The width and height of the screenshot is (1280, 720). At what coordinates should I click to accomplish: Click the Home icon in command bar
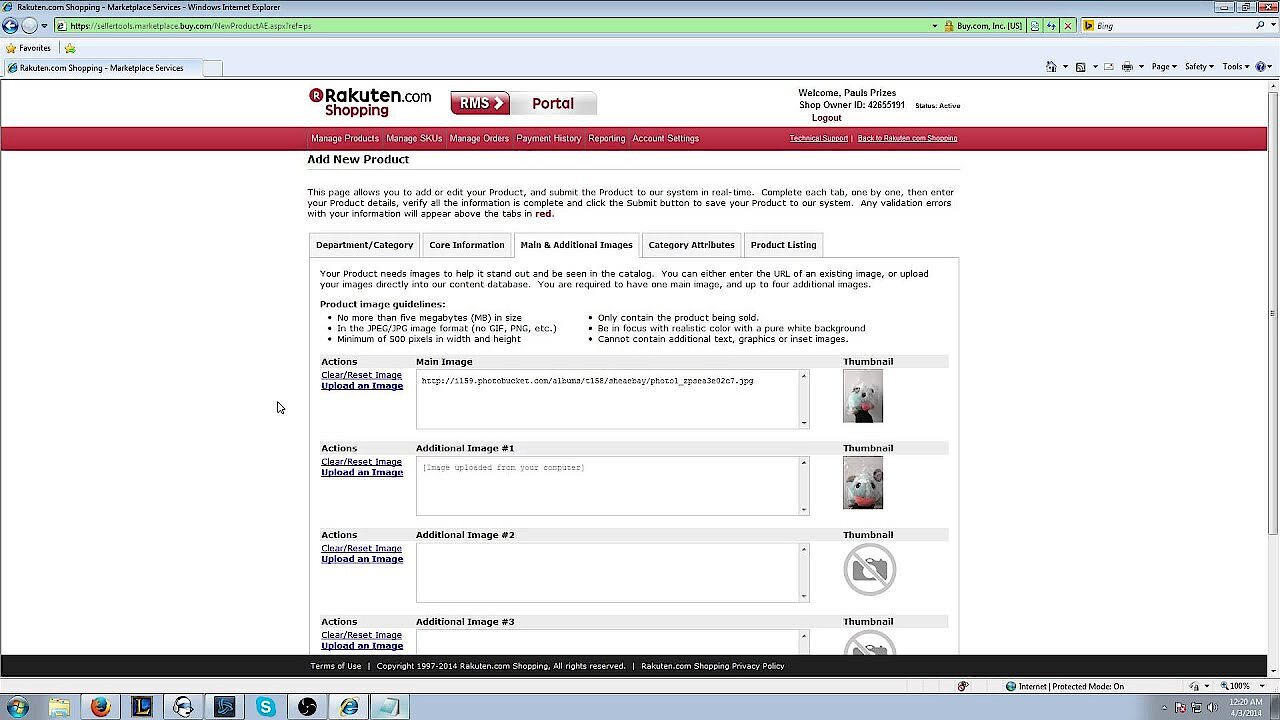[x=1051, y=67]
